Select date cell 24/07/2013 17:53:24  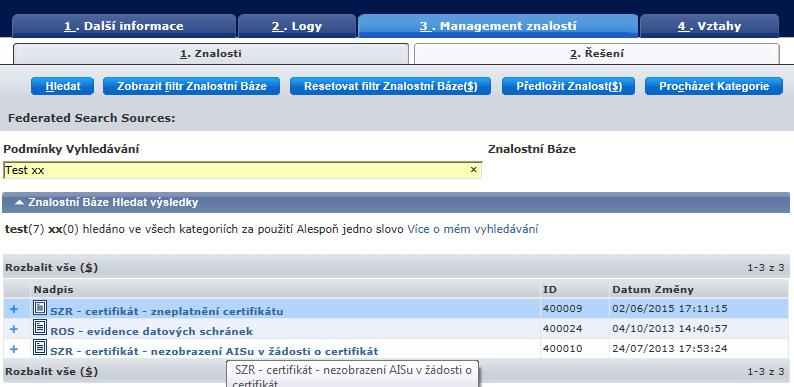[669, 349]
